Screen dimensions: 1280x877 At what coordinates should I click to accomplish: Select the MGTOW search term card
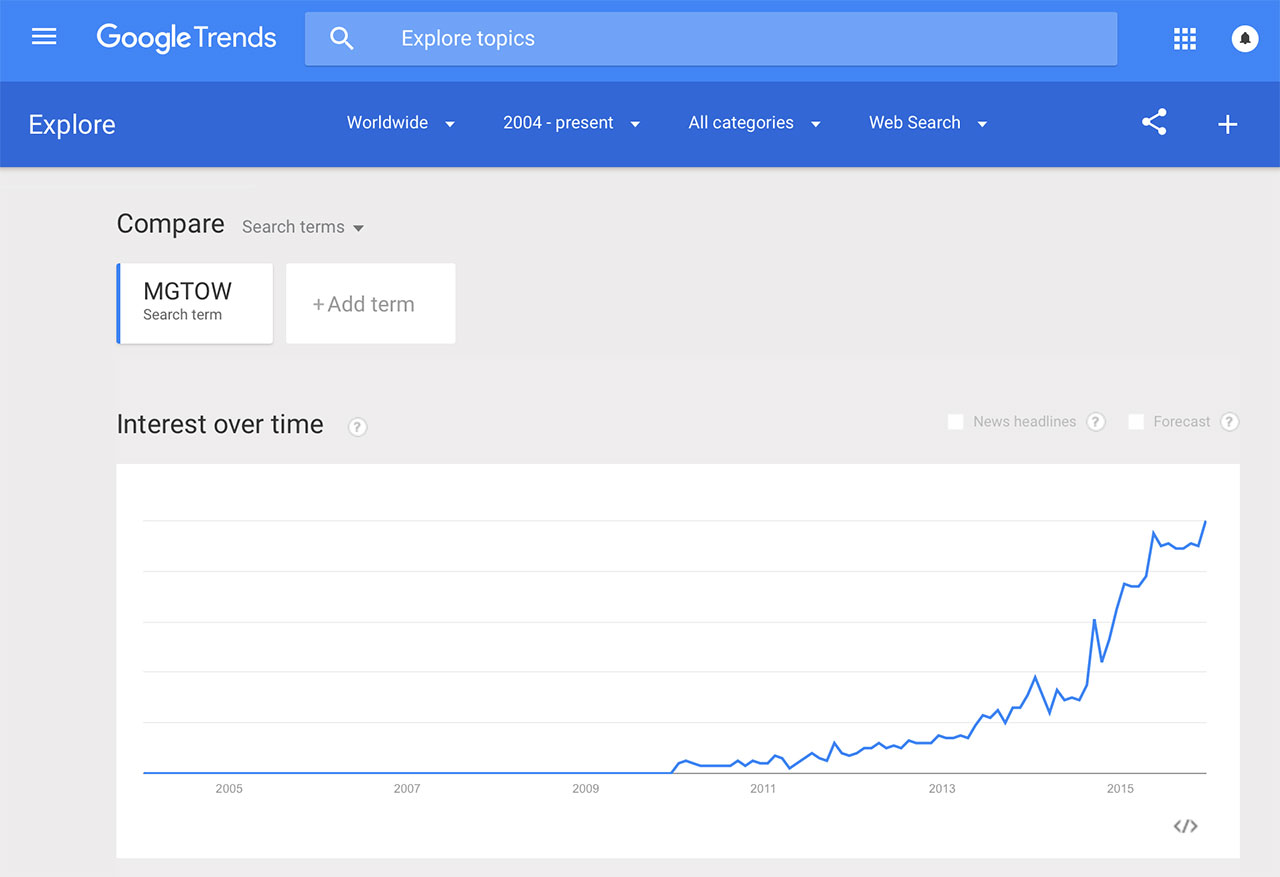pos(195,303)
